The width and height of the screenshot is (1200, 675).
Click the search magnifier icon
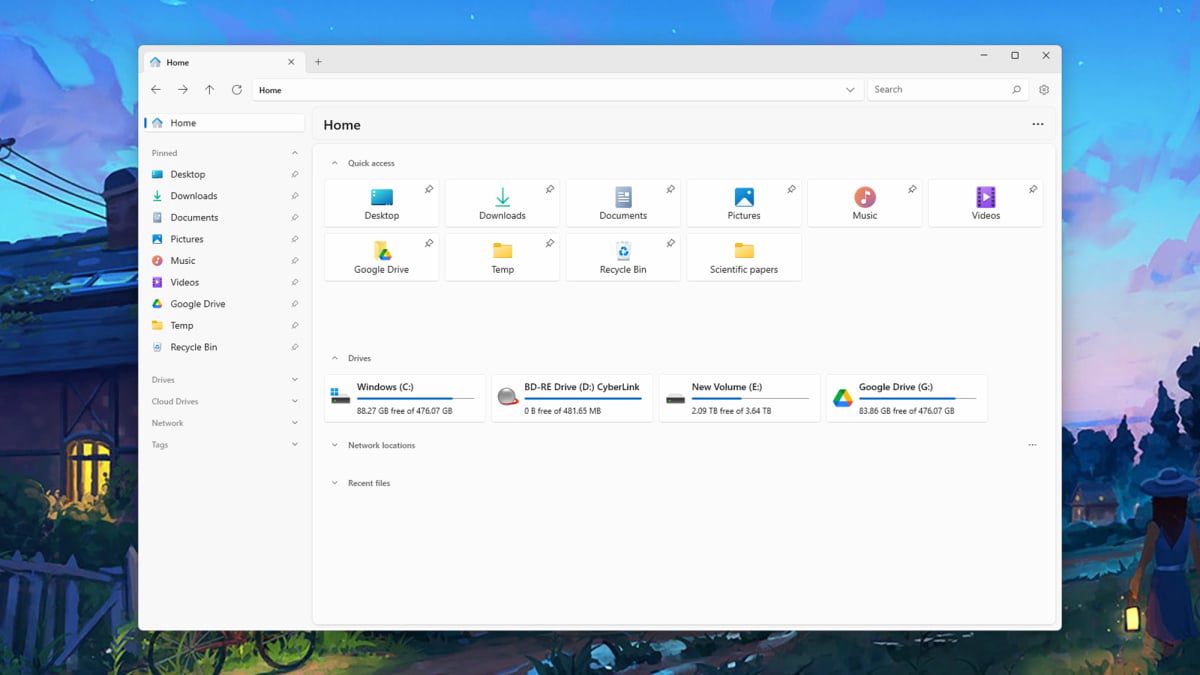click(1017, 90)
